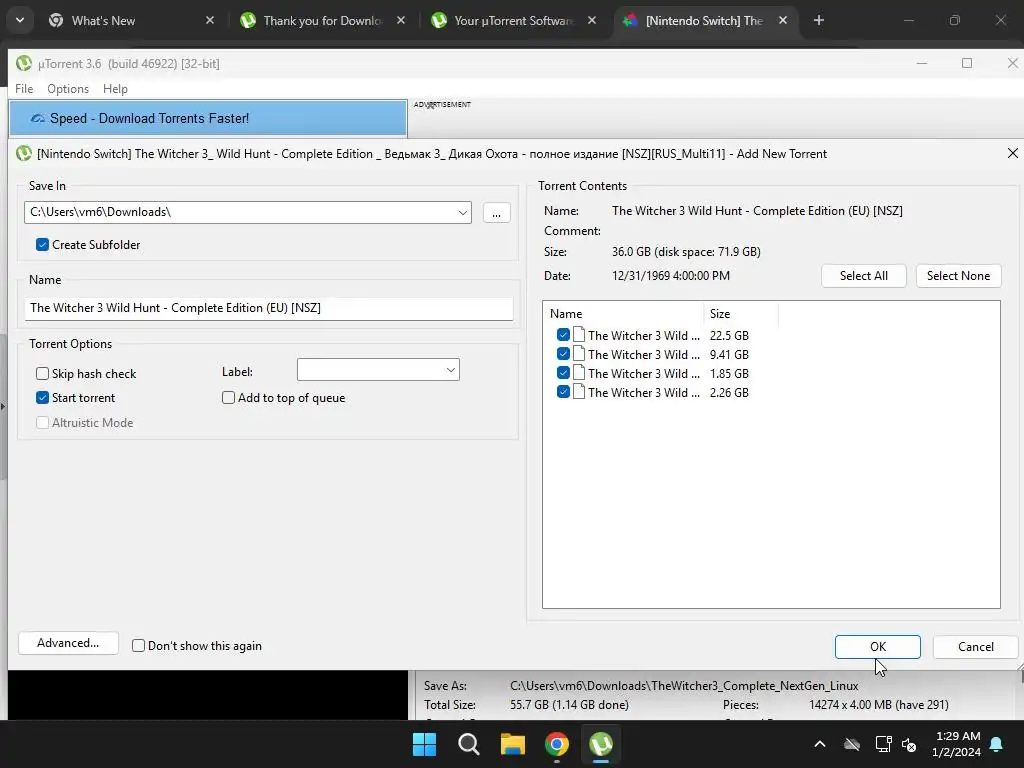
Task: Open a new browser tab with plus icon
Action: pos(818,20)
